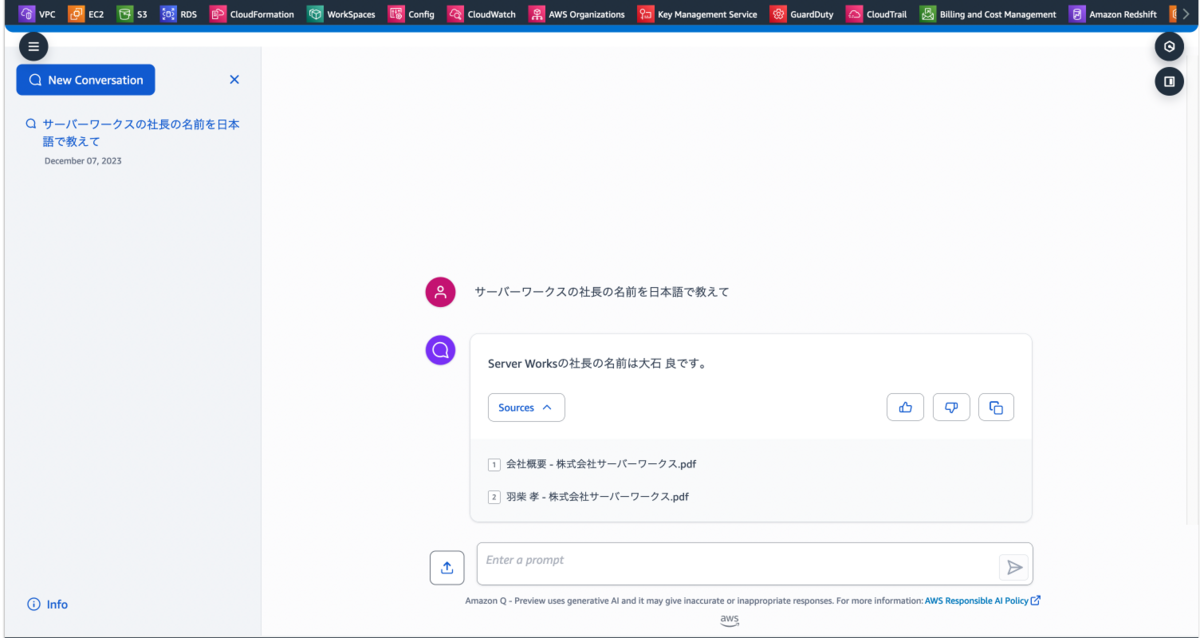Viewport: 1200px width, 638px height.
Task: Click the AWS logo at the bottom
Action: (x=730, y=621)
